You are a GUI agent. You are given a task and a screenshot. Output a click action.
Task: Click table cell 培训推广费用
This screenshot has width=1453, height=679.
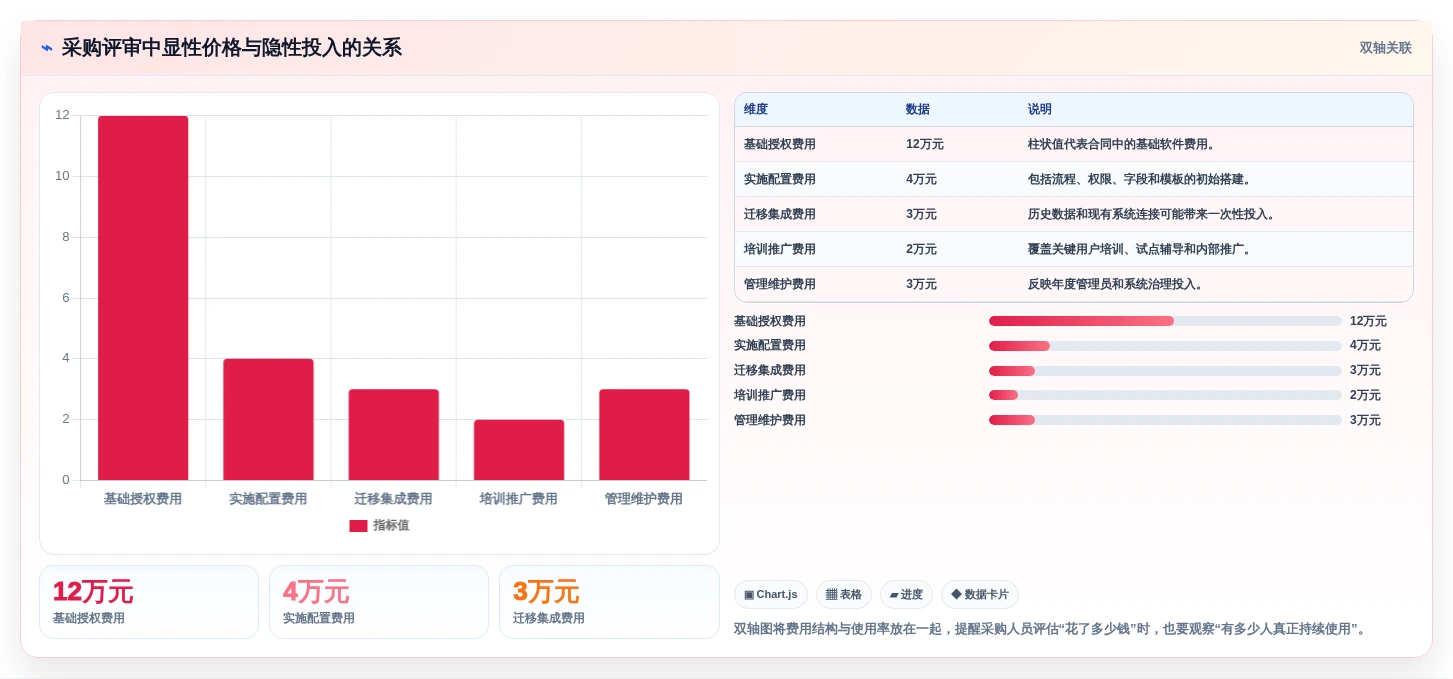[780, 250]
